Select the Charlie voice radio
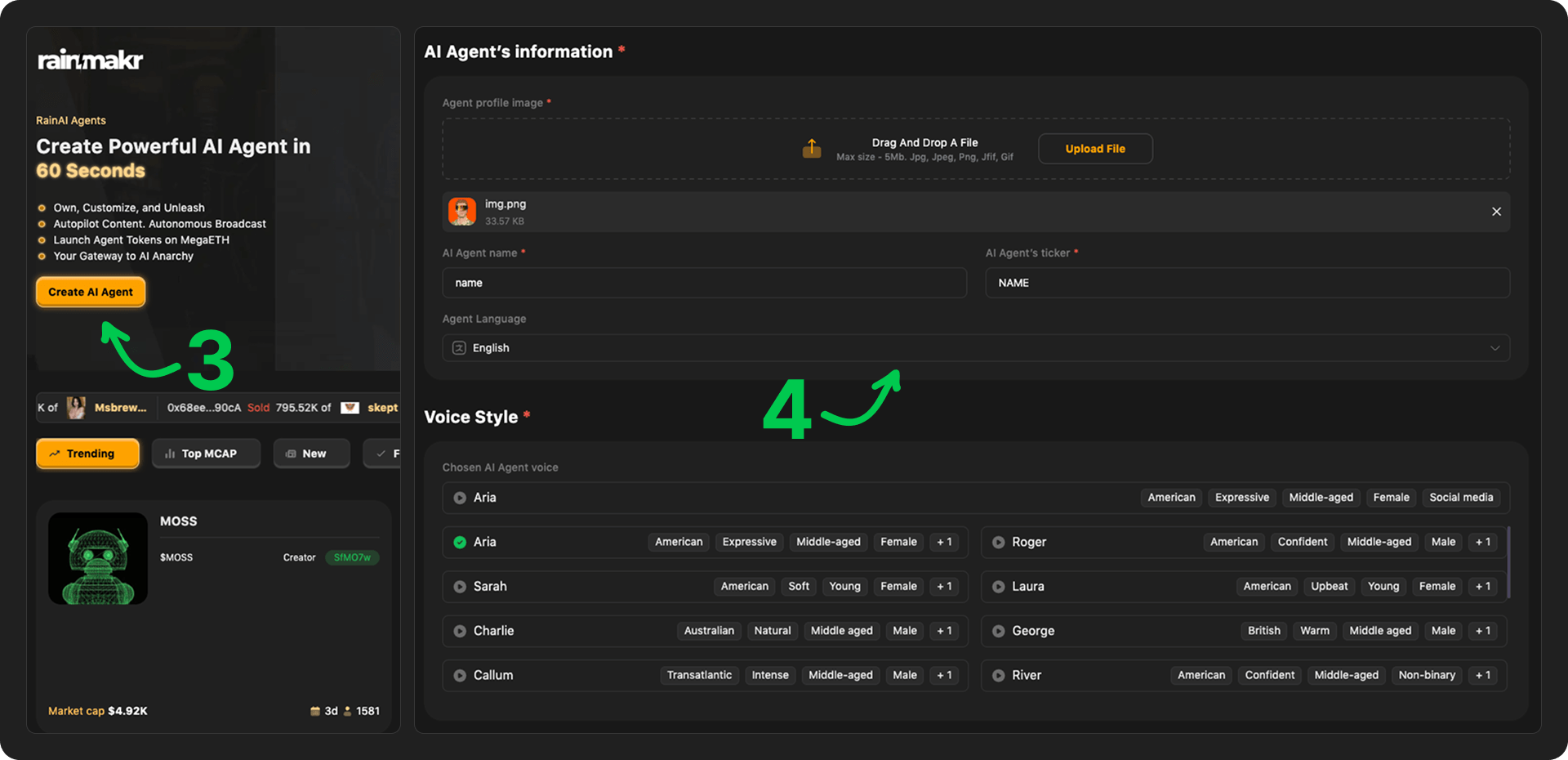This screenshot has height=760, width=1568. pos(460,631)
